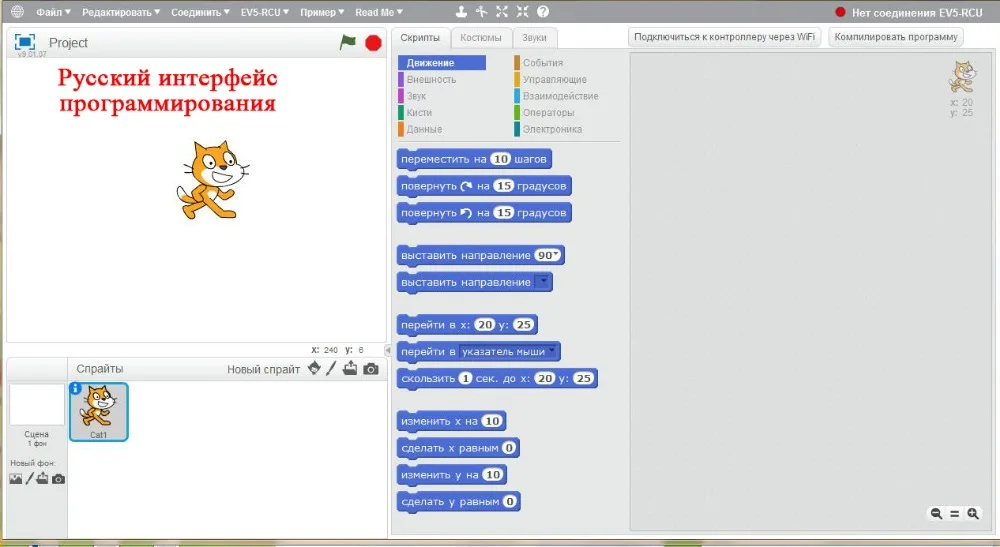Zoom out the scripts area
The height and width of the screenshot is (547, 1000).
(x=936, y=513)
